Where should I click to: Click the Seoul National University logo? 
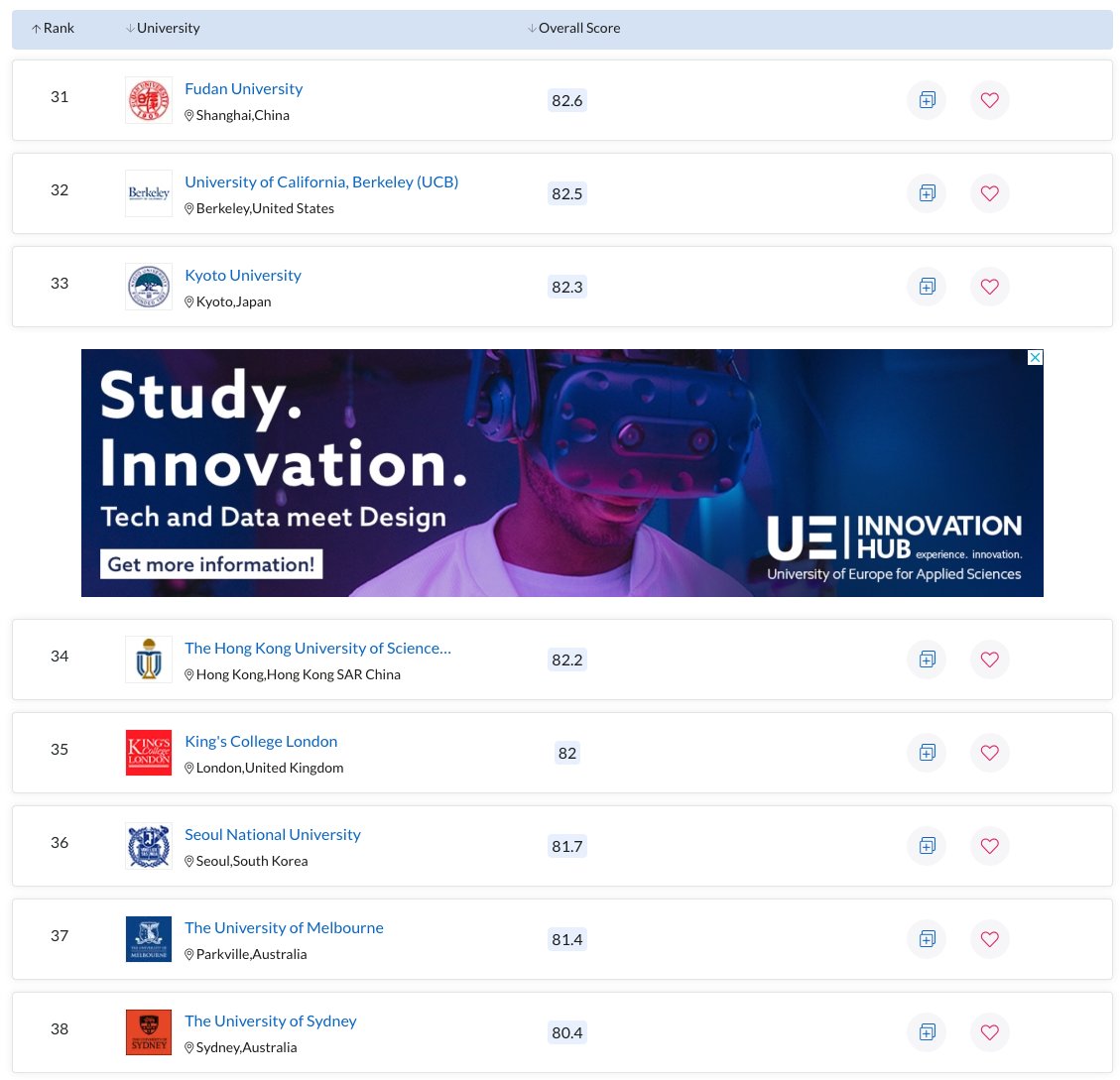point(149,846)
